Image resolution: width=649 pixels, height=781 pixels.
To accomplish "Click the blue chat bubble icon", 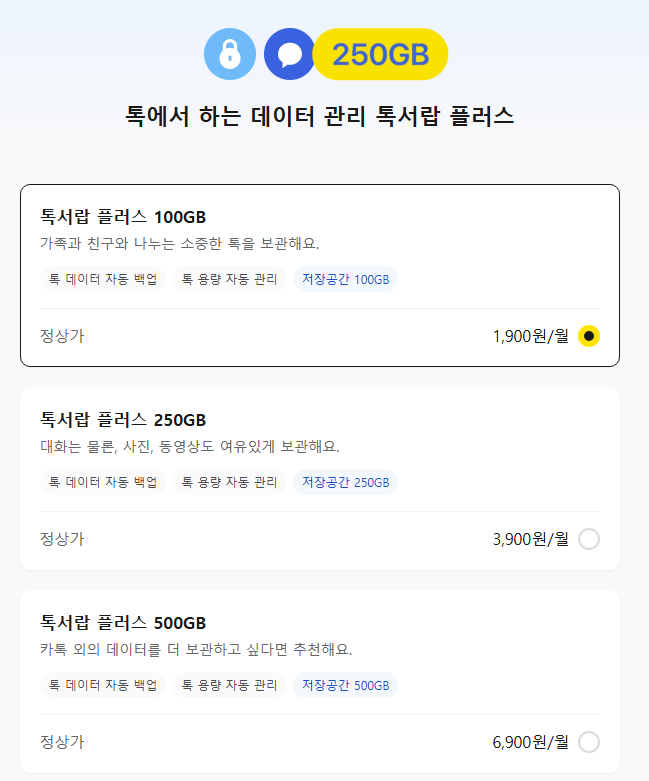I will 290,54.
